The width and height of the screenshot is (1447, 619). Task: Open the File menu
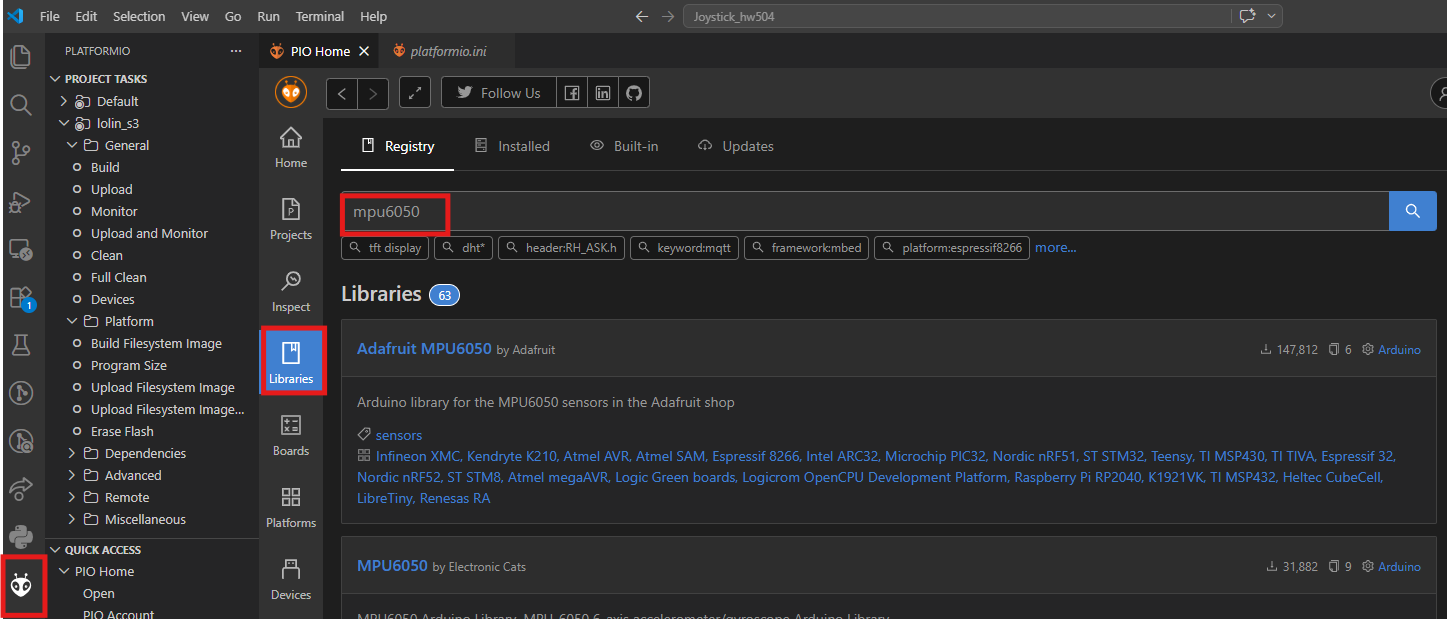(49, 16)
